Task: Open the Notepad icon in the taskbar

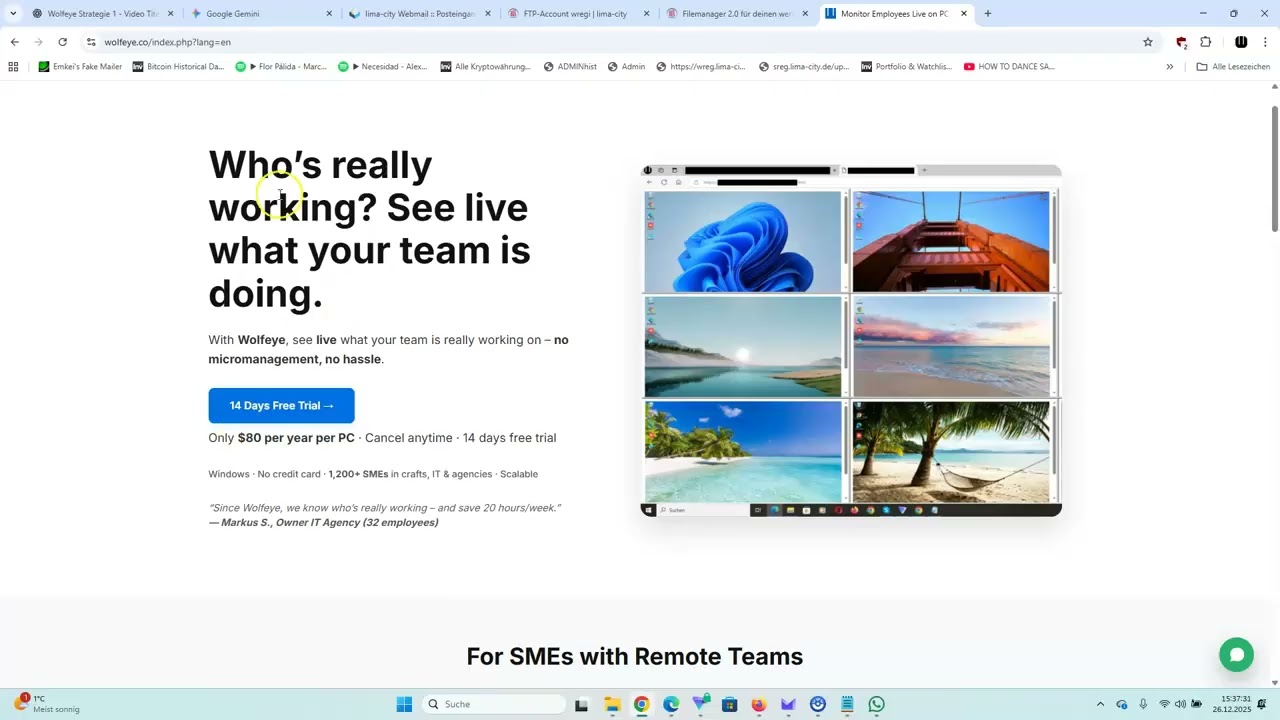Action: [x=847, y=704]
